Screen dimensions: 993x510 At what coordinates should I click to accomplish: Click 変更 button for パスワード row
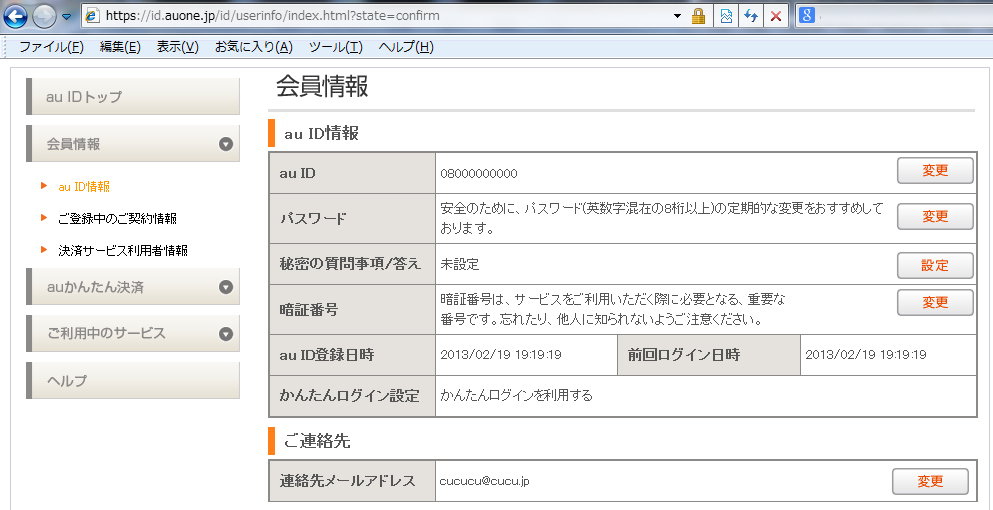coord(935,216)
